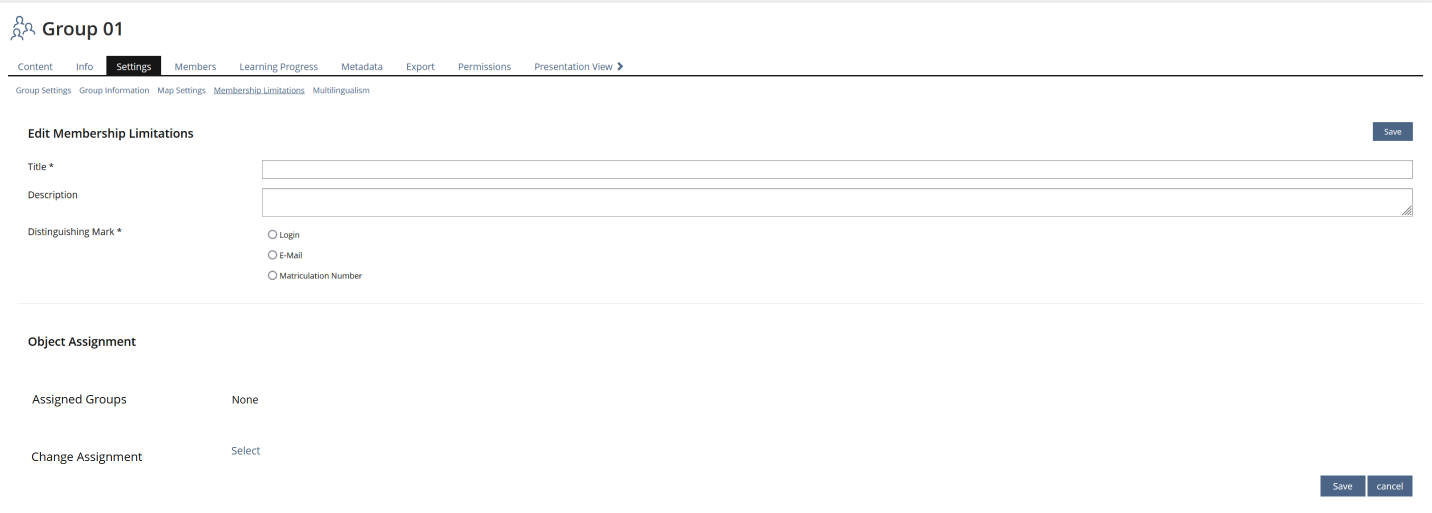Switch to the Info tab

pos(85,67)
